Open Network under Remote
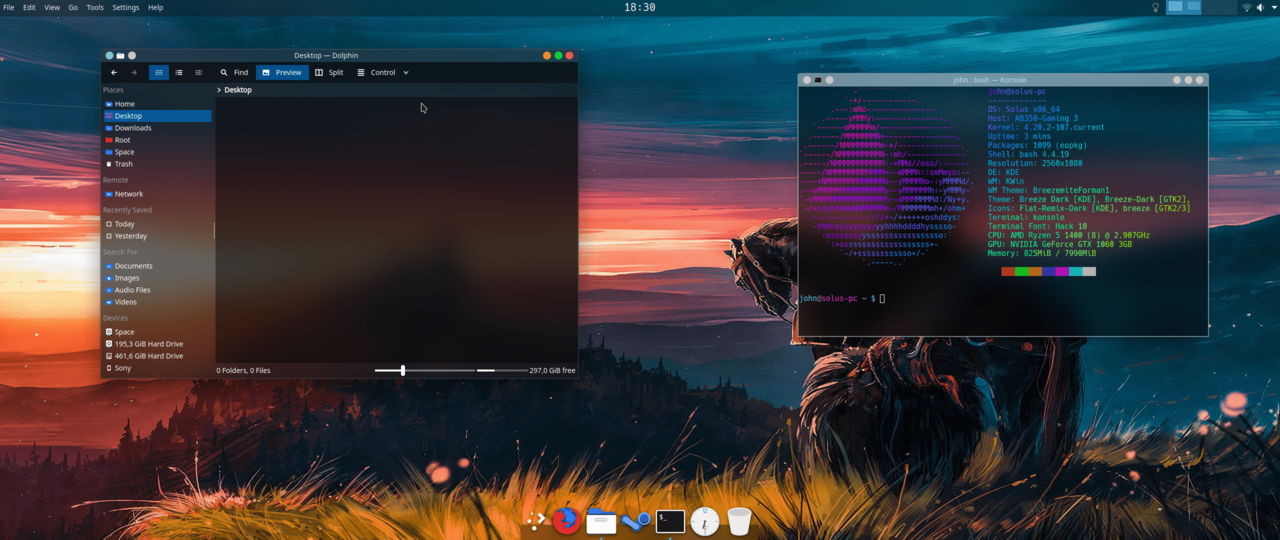 pyautogui.click(x=157, y=194)
